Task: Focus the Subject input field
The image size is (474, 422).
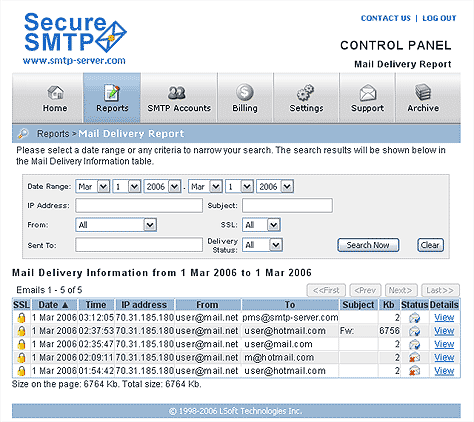Action: (287, 205)
